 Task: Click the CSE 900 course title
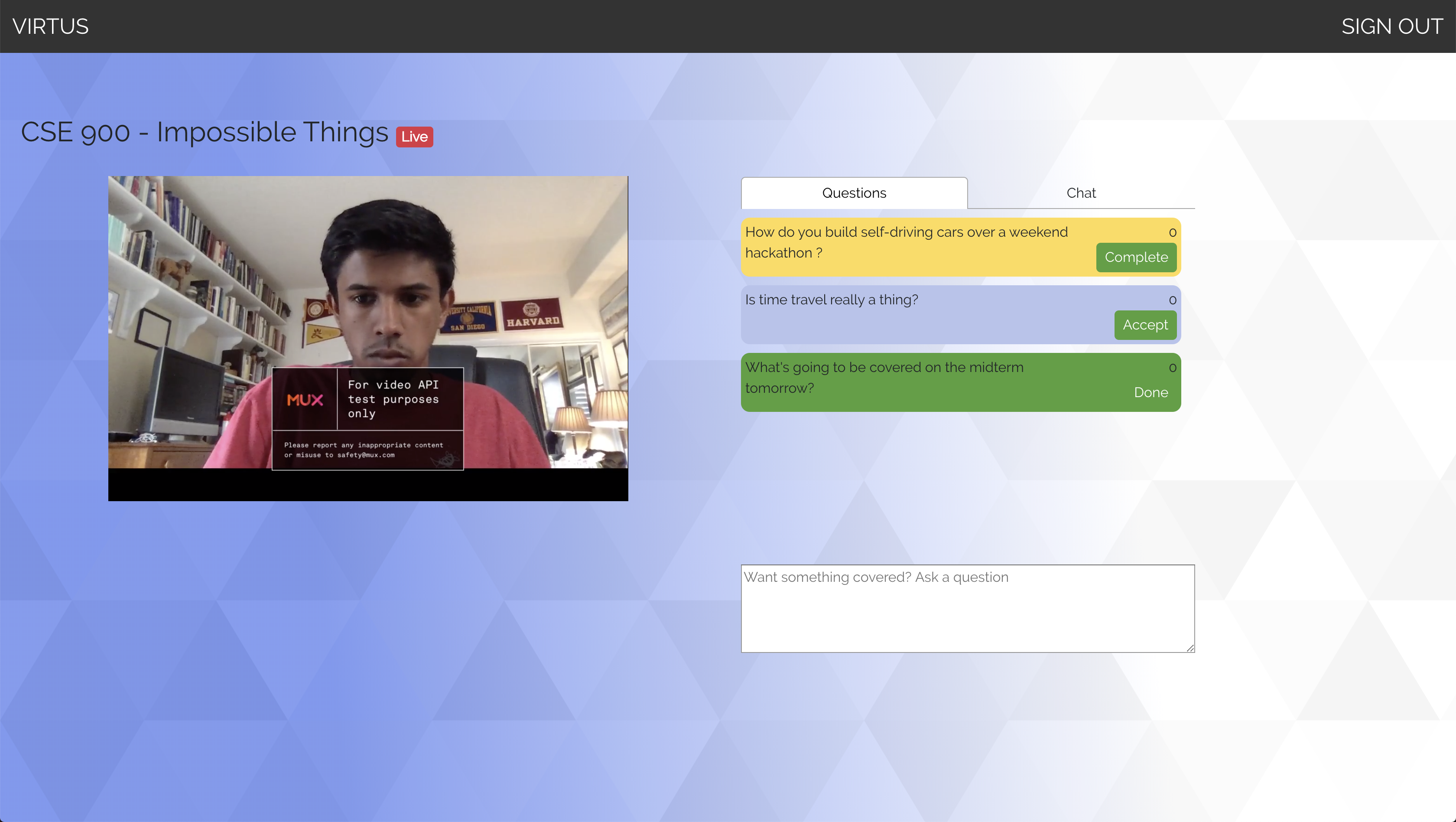pyautogui.click(x=205, y=132)
